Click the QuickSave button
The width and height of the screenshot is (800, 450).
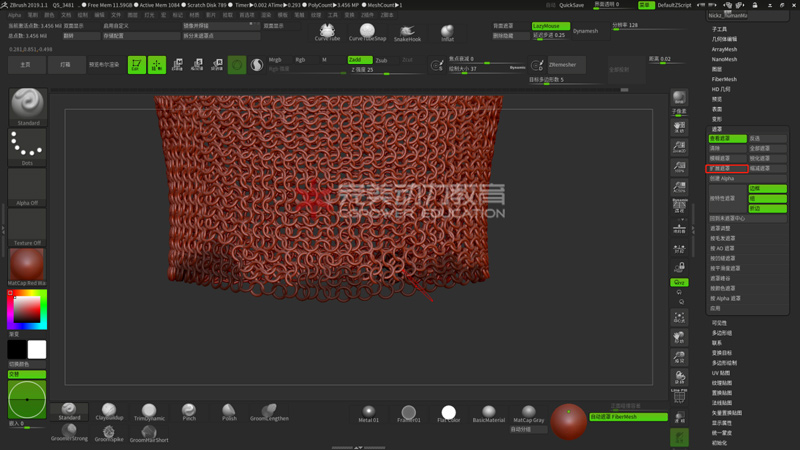click(571, 5)
